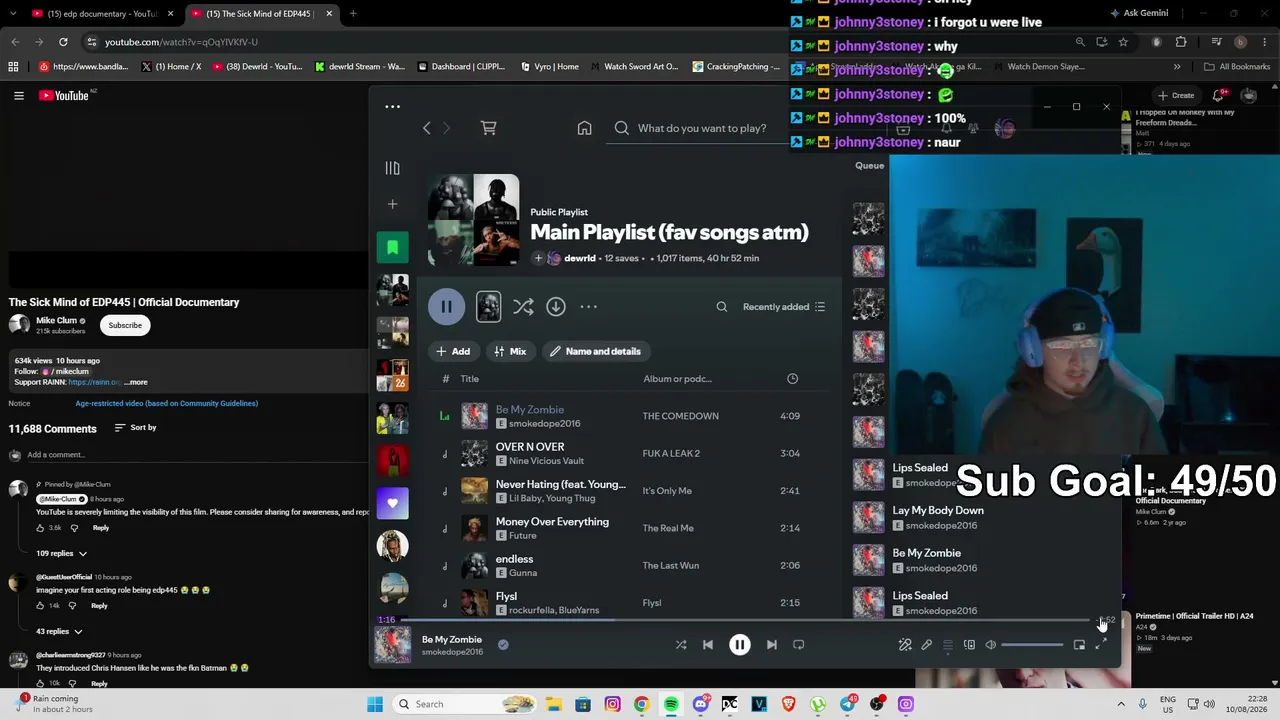Mute Spotify with the speaker icon
The height and width of the screenshot is (720, 1280).
[991, 645]
